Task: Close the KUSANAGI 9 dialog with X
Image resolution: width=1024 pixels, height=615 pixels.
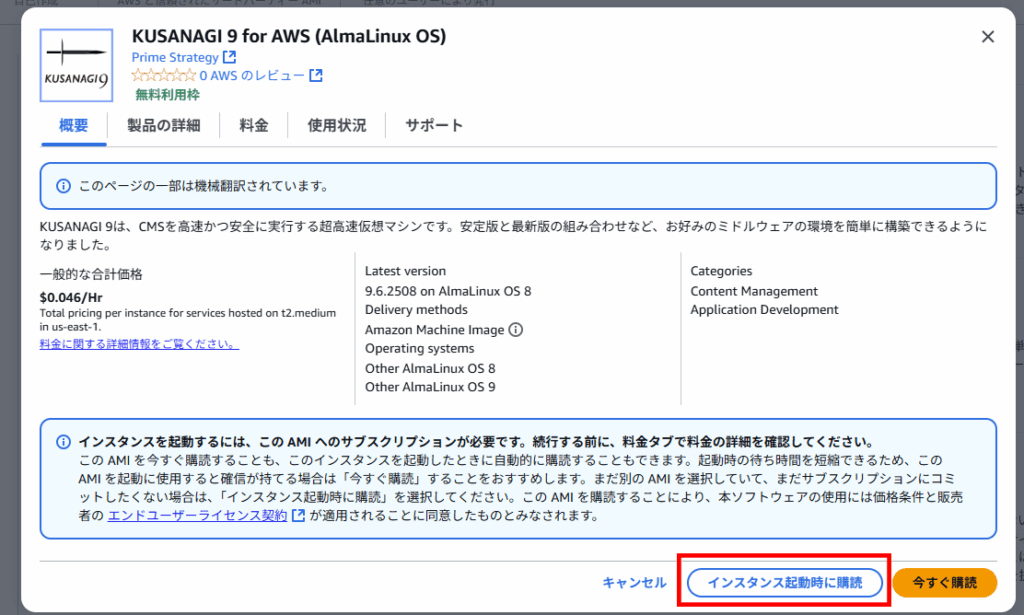Action: click(987, 37)
